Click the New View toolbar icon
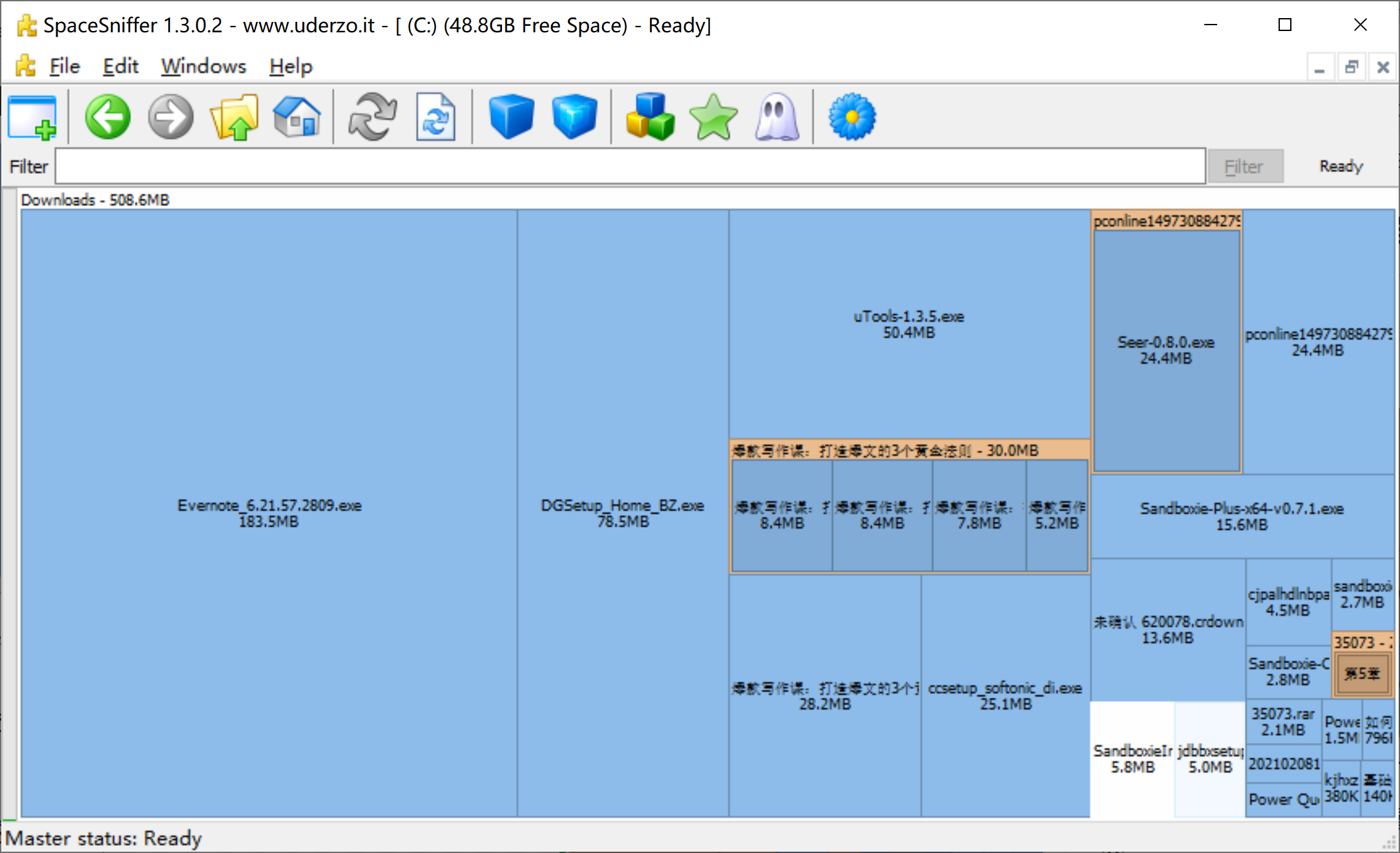 coord(32,117)
